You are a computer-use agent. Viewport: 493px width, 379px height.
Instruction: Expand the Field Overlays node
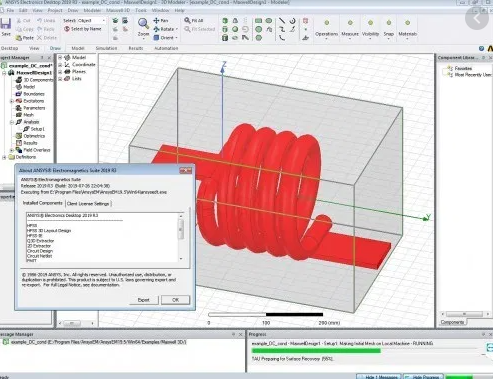coord(12,150)
